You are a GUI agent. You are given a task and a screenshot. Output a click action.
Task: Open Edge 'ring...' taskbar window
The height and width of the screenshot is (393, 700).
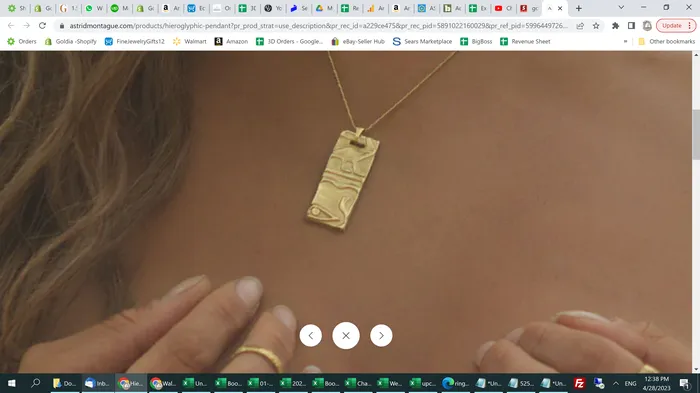tap(456, 383)
